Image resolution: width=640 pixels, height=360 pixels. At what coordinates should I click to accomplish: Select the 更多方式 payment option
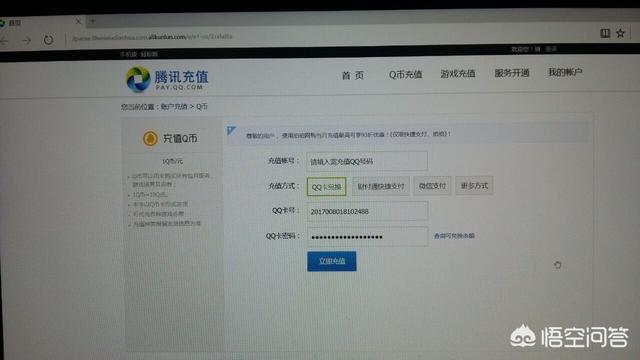(474, 185)
